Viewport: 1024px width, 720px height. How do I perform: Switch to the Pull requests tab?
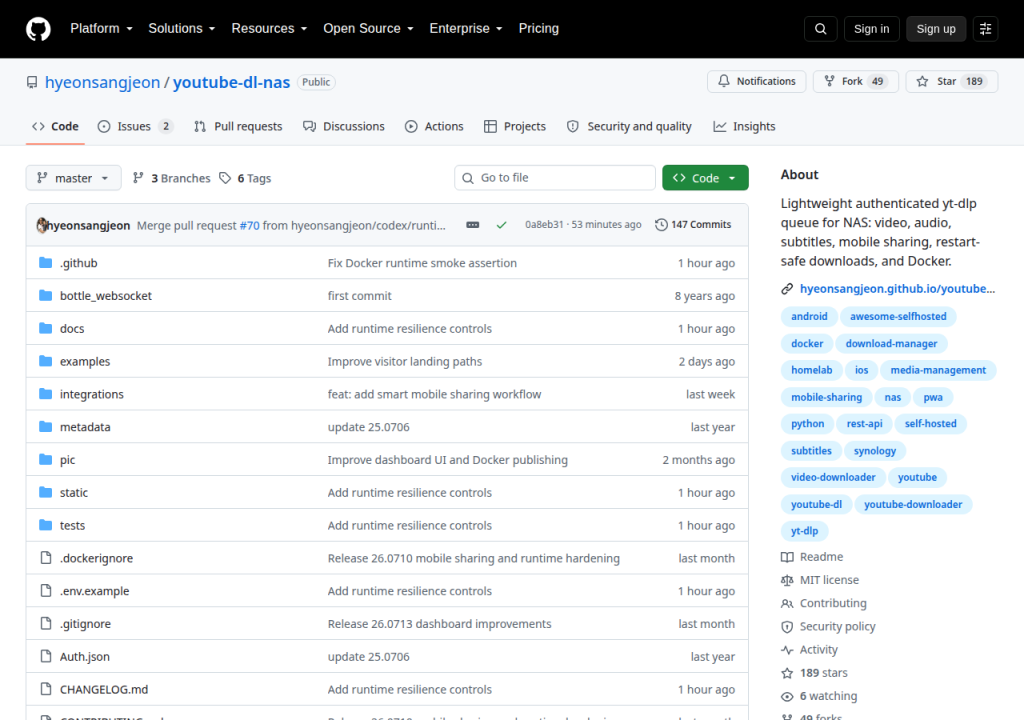[238, 127]
